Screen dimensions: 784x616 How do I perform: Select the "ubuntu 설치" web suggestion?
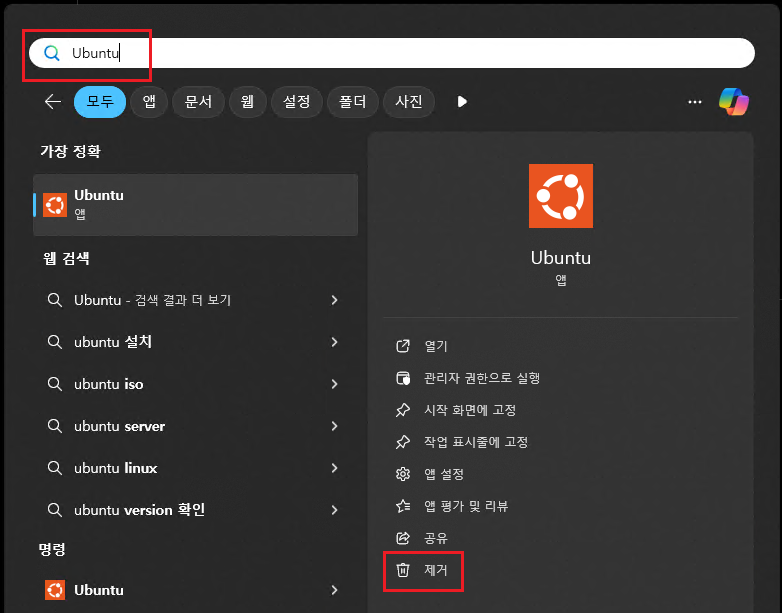tap(196, 342)
